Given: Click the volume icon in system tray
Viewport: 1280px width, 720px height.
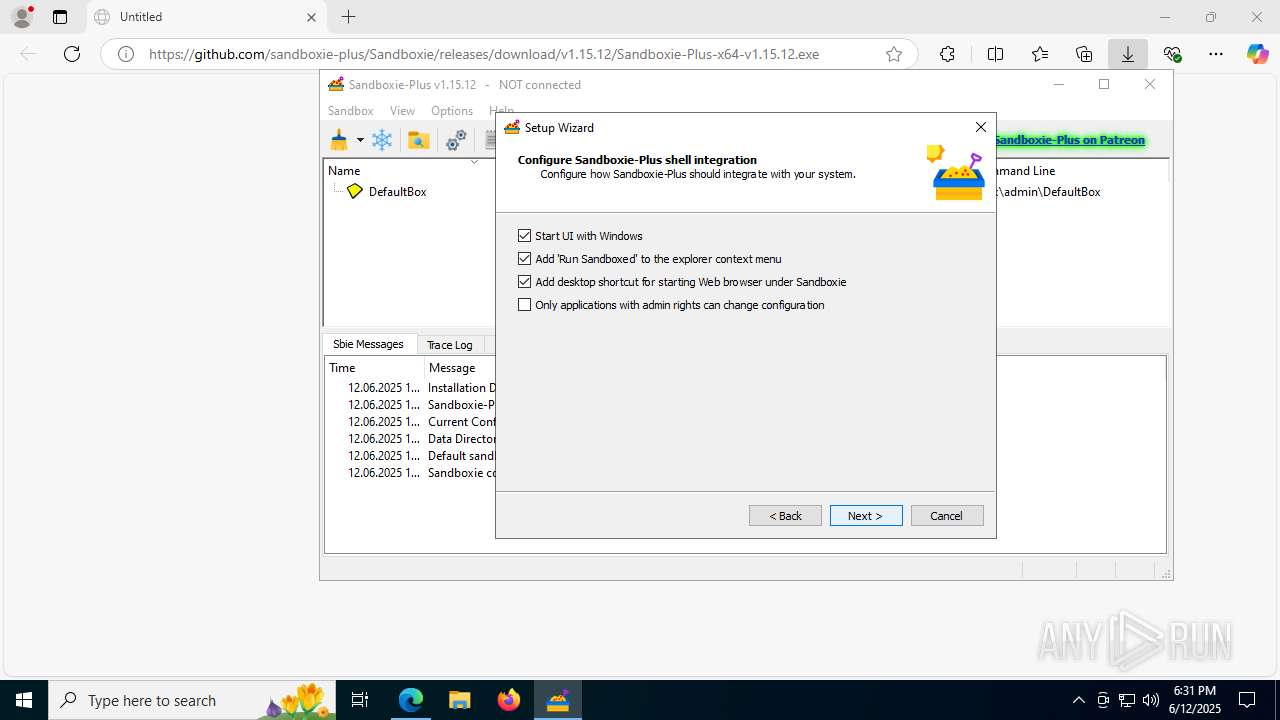Looking at the screenshot, I should click(x=1151, y=700).
